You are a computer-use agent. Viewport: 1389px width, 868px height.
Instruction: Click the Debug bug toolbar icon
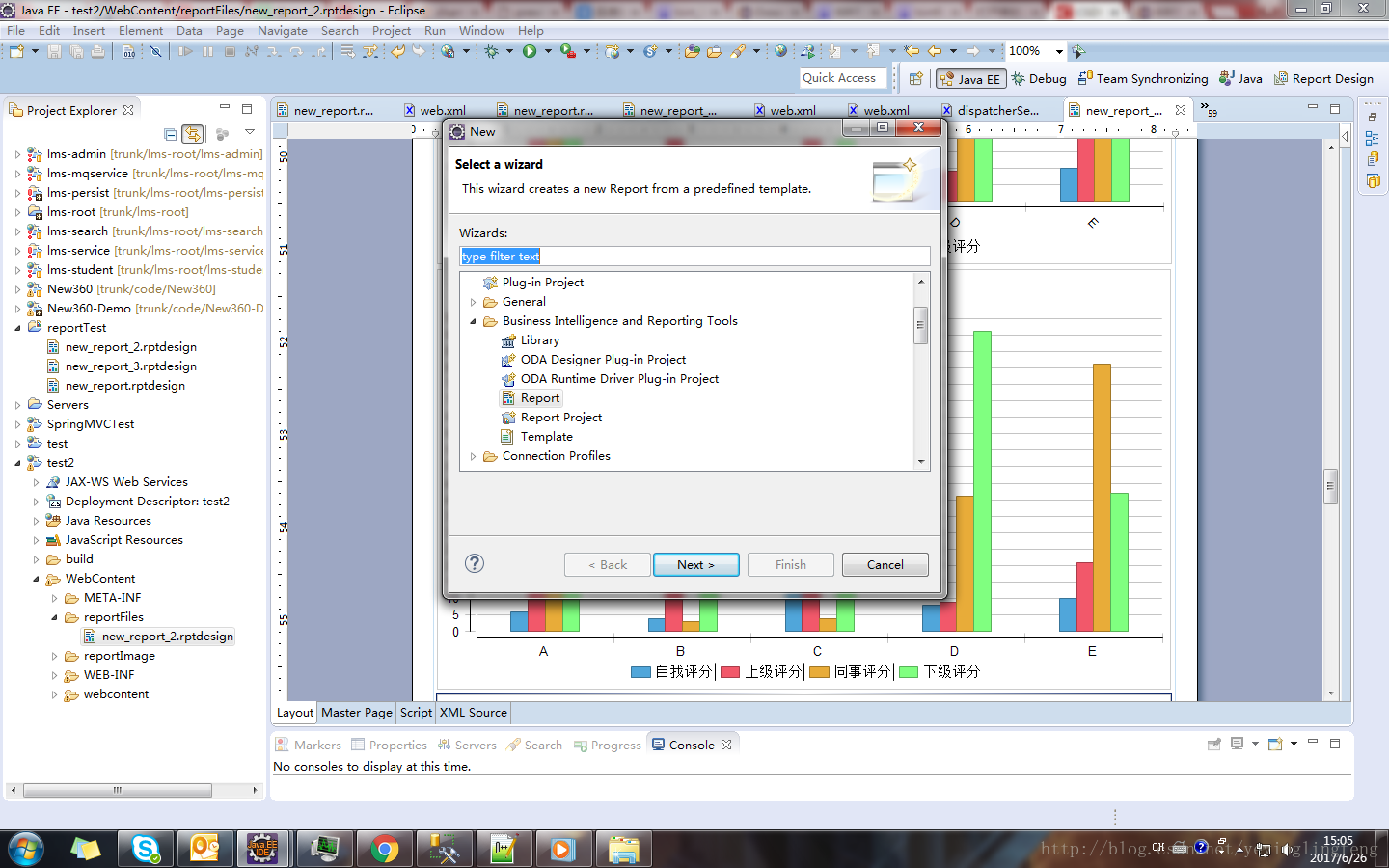[492, 51]
